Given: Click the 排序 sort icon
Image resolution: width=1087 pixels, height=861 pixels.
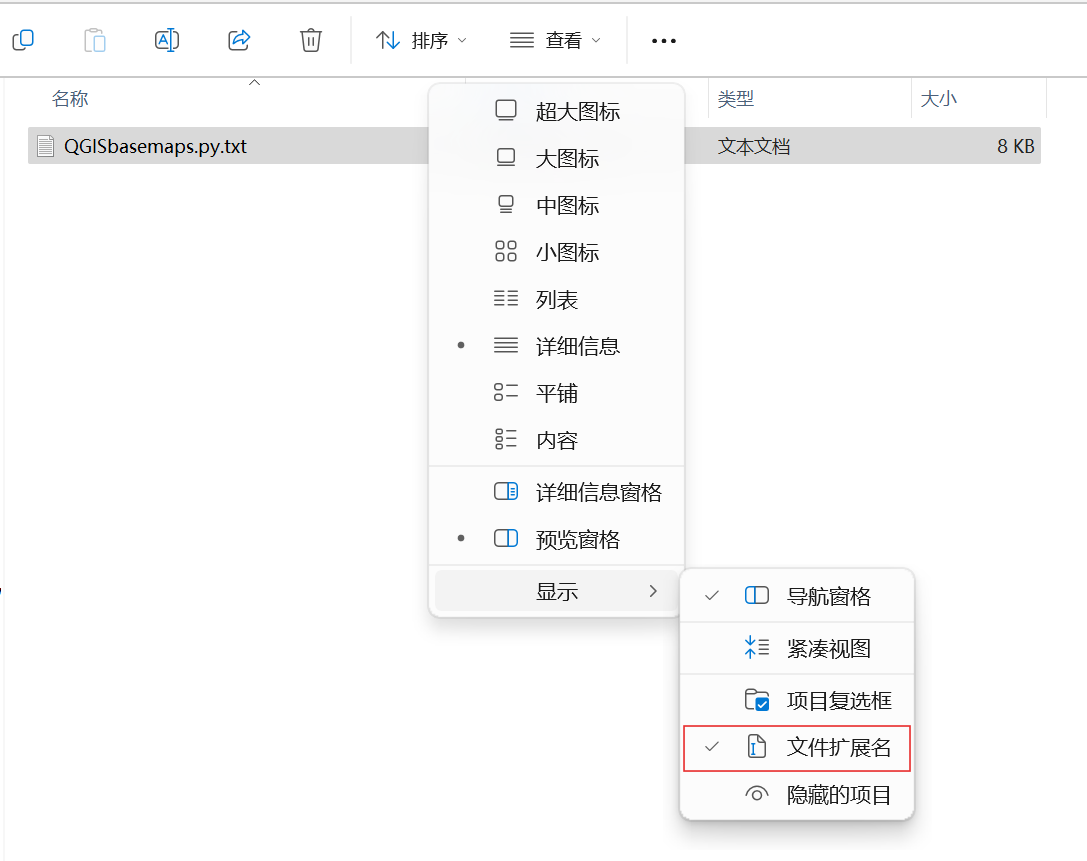Looking at the screenshot, I should (388, 40).
